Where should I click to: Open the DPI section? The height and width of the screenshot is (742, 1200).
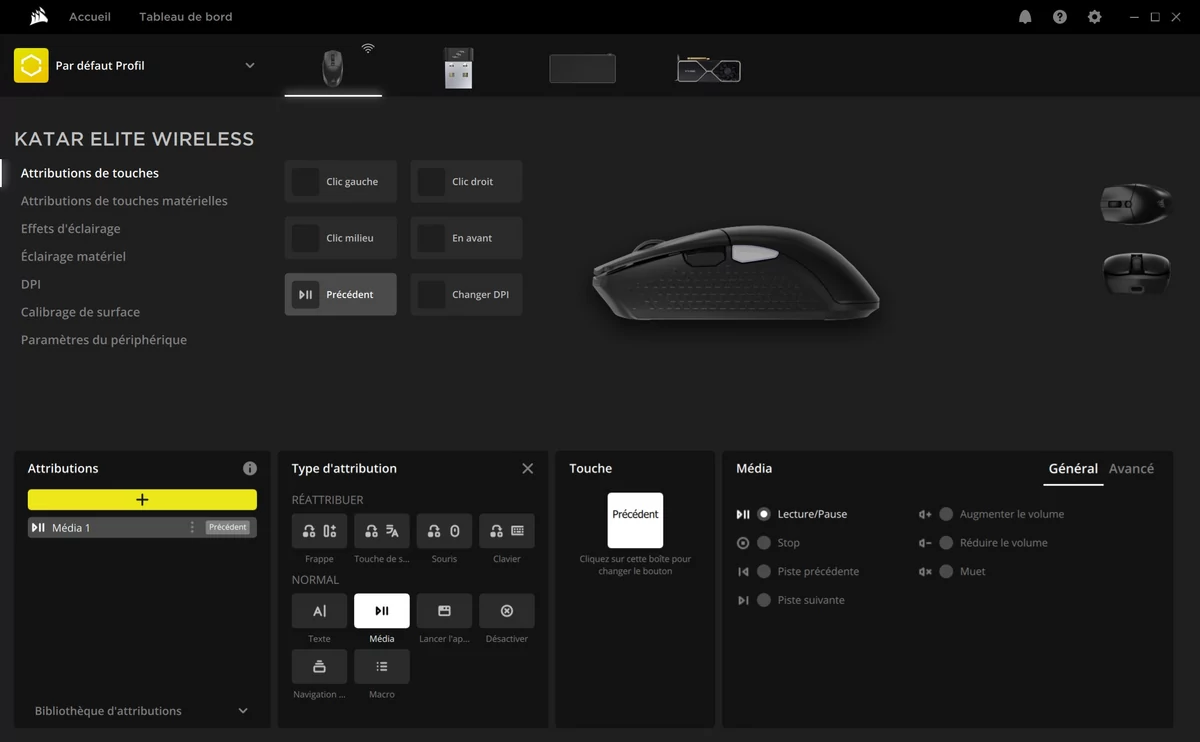[31, 284]
